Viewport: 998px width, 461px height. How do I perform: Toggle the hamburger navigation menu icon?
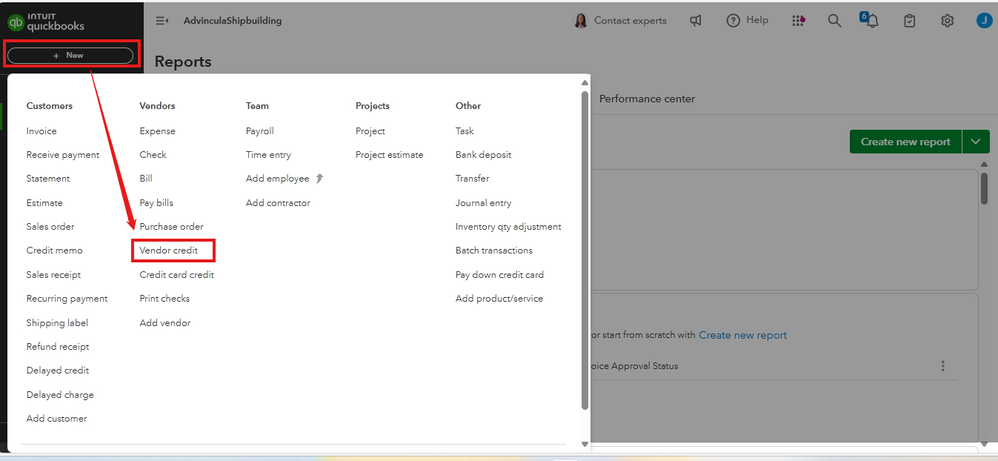162,20
